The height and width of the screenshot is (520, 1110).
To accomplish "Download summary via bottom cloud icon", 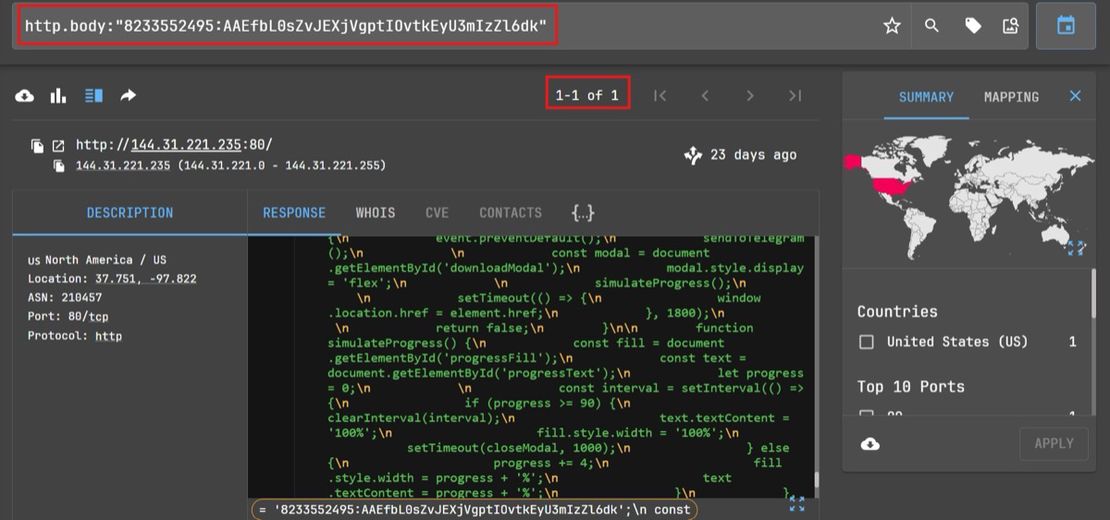I will pyautogui.click(x=870, y=444).
